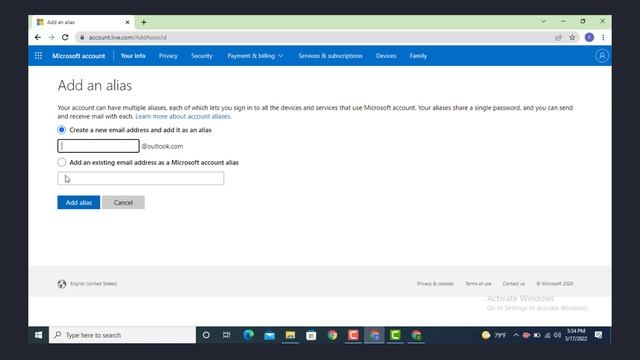Open the Microsoft apps launcher grid
640x360 pixels.
pyautogui.click(x=38, y=56)
